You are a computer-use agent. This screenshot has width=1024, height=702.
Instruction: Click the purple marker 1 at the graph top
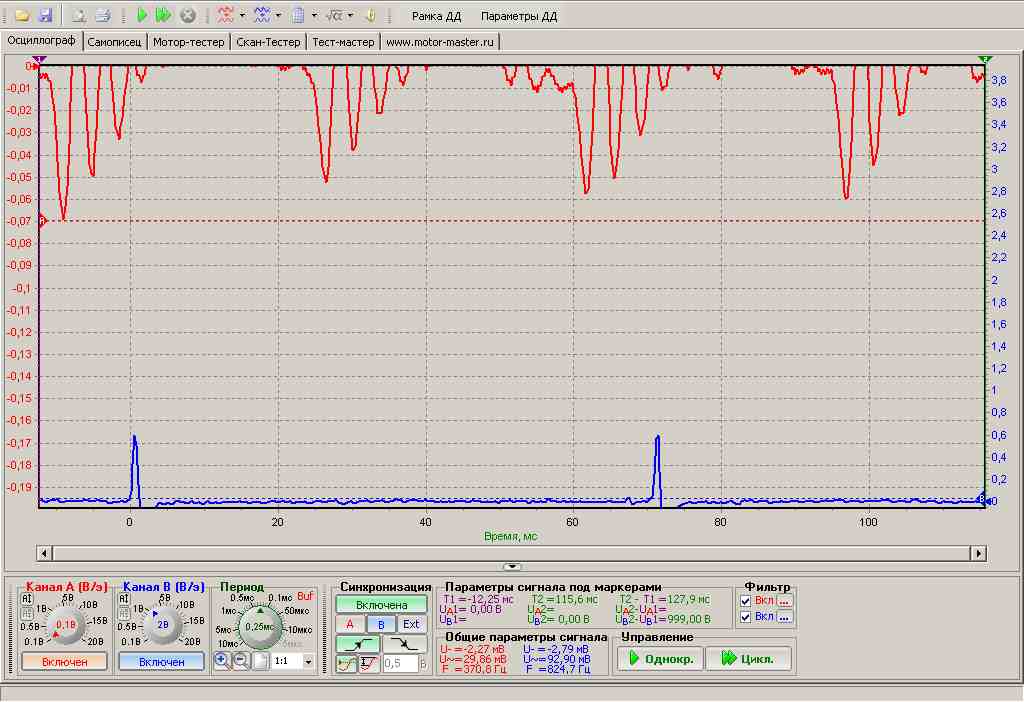(39, 60)
